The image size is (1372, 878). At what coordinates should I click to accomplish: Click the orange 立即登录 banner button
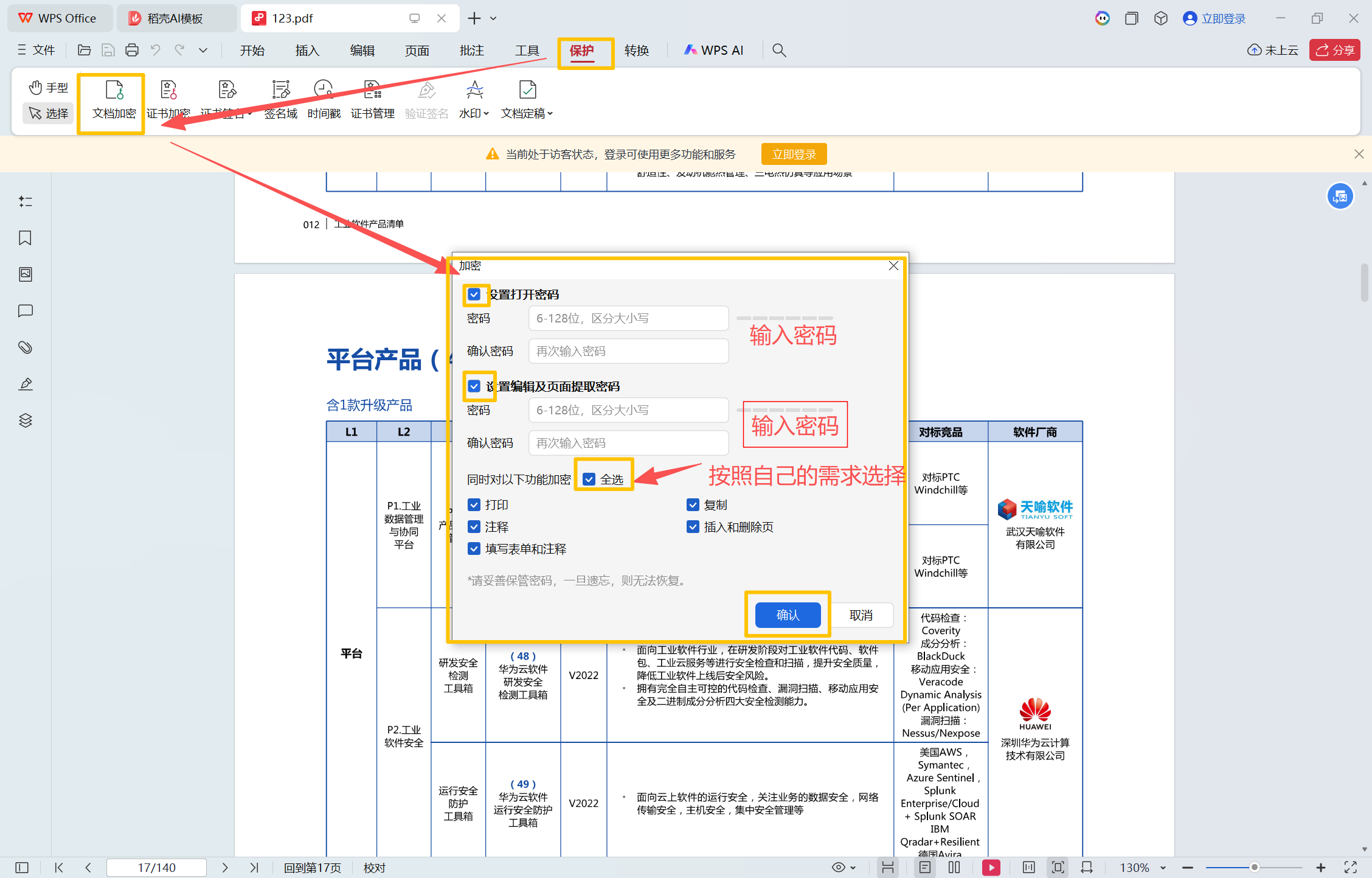point(794,155)
